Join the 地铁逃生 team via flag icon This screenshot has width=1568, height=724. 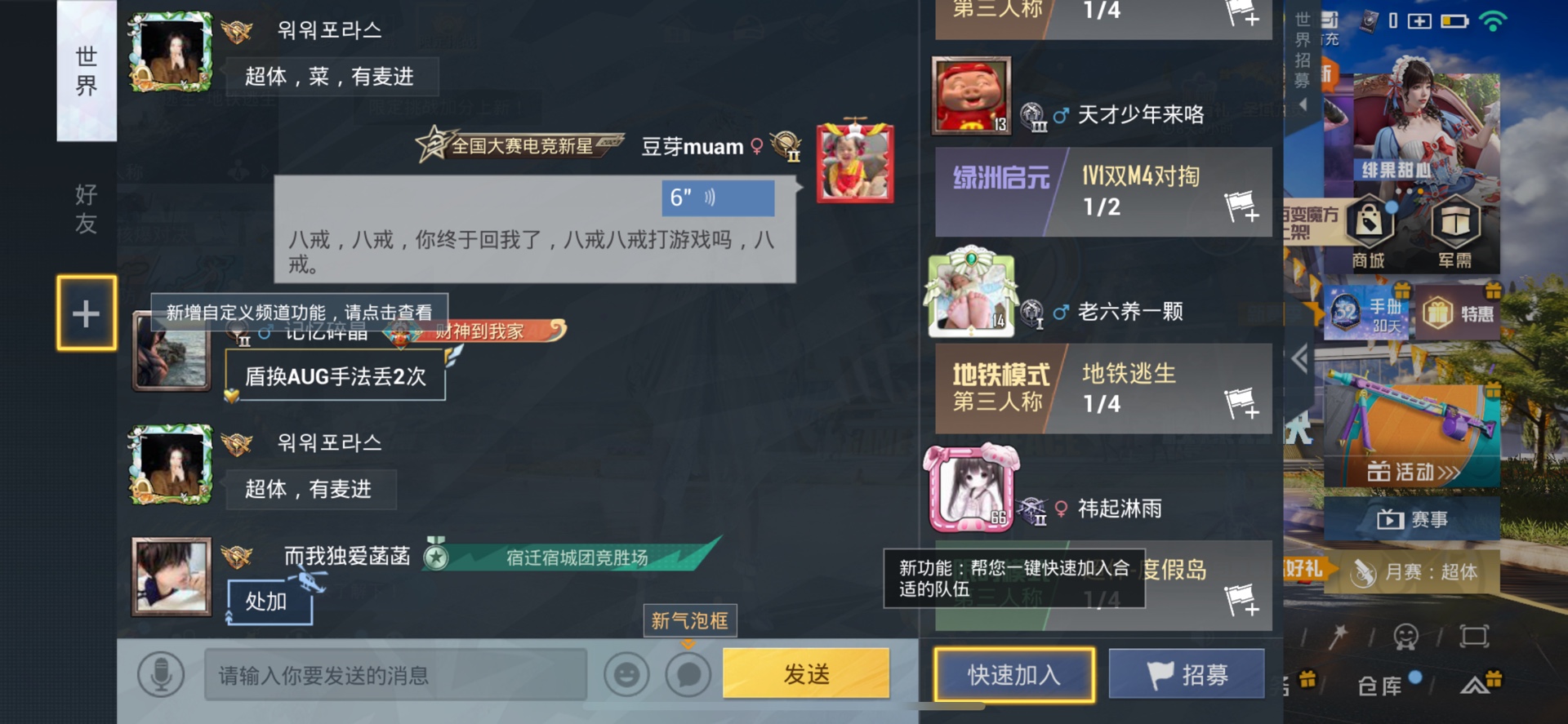pos(1241,402)
